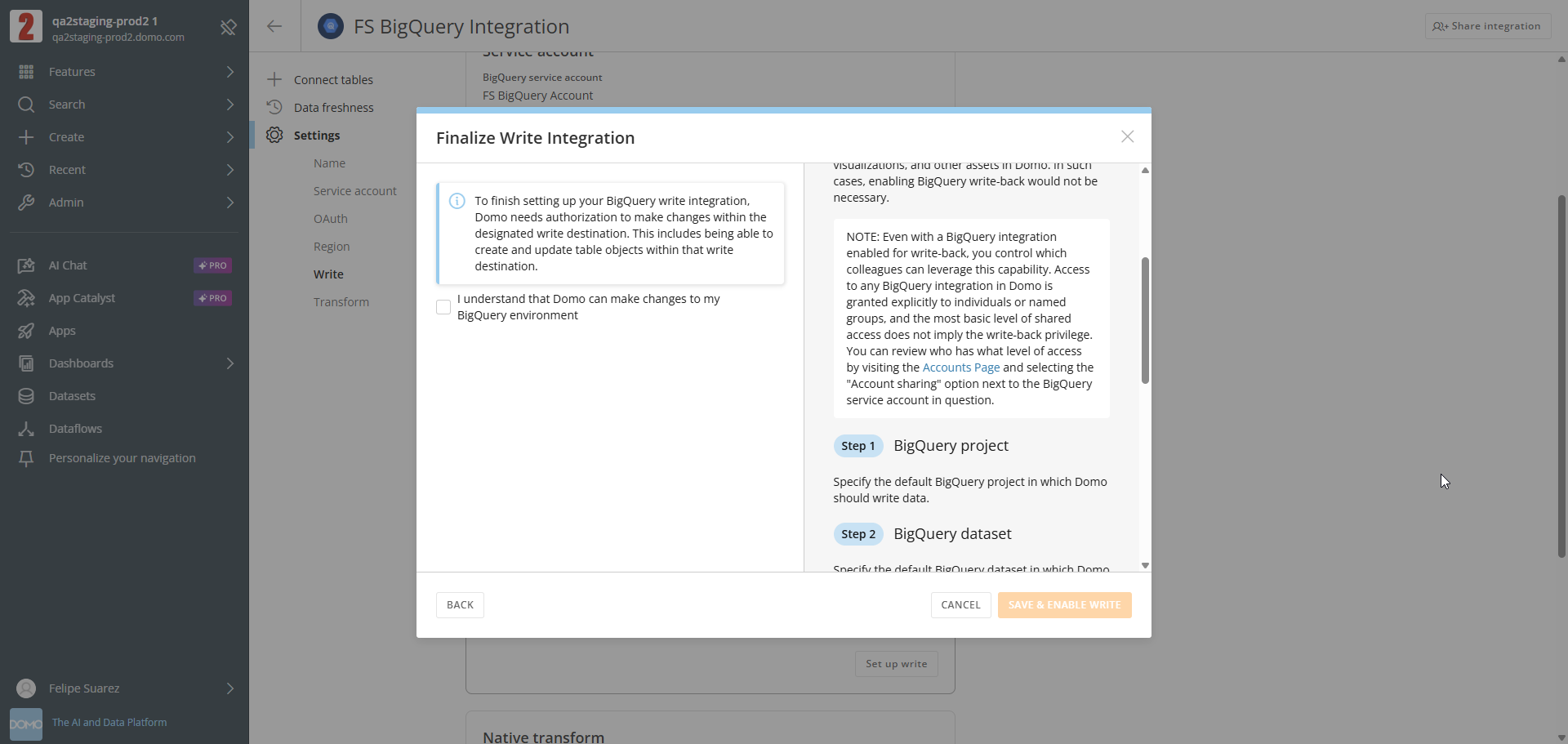The height and width of the screenshot is (744, 1568).
Task: Click the Admin wrench icon
Action: pyautogui.click(x=26, y=203)
